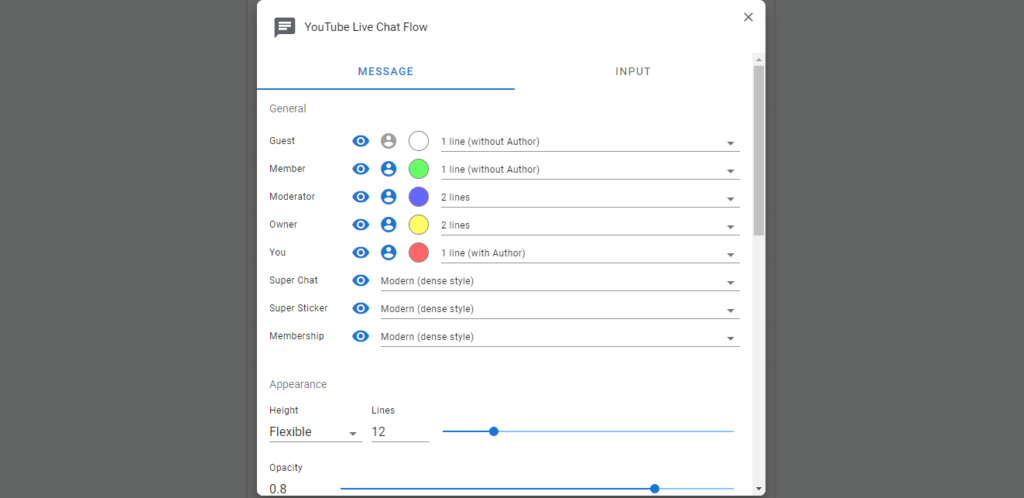1024x498 pixels.
Task: Open the Height Flexible dropdown
Action: [315, 432]
